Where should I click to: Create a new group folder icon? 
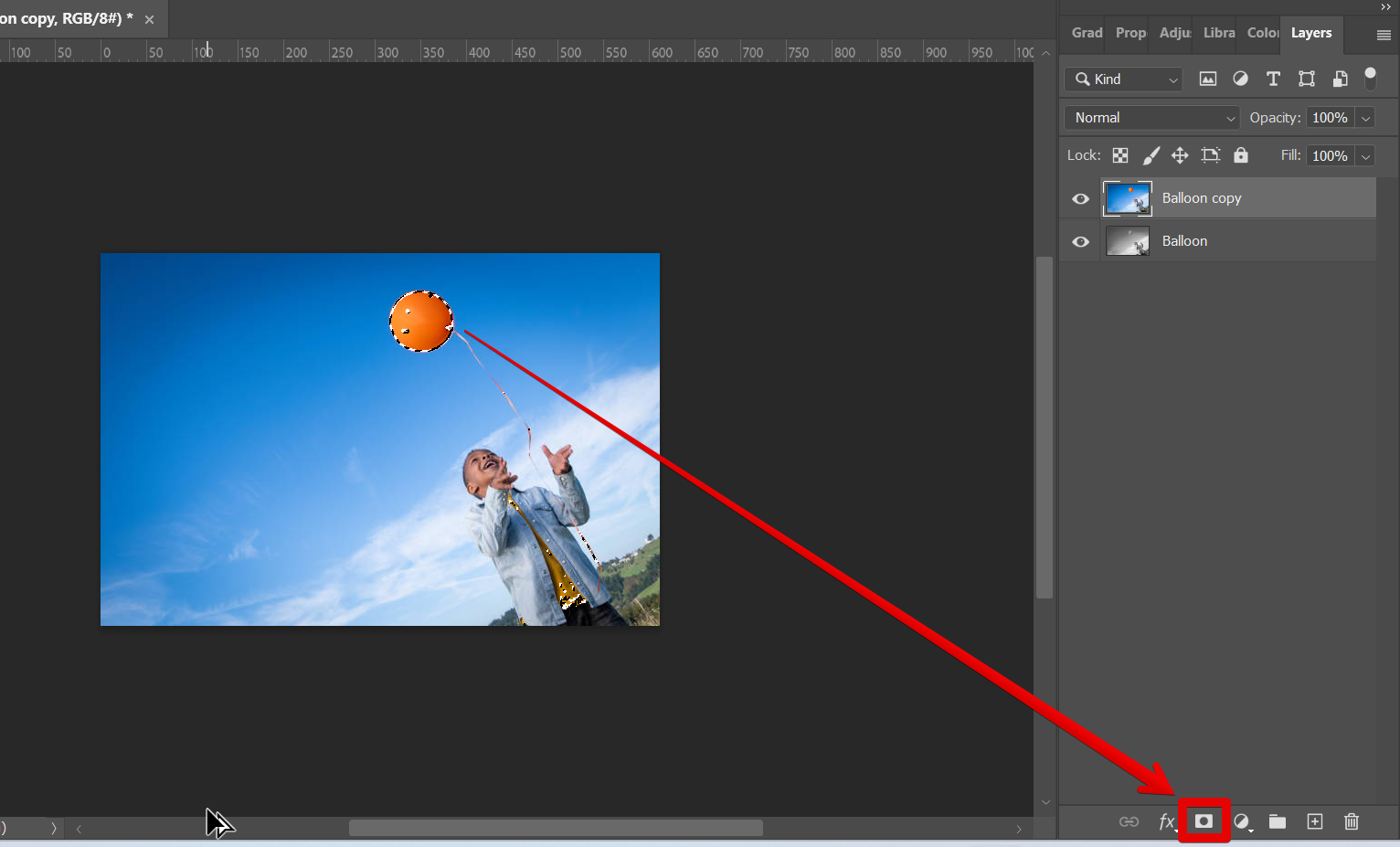[1277, 821]
